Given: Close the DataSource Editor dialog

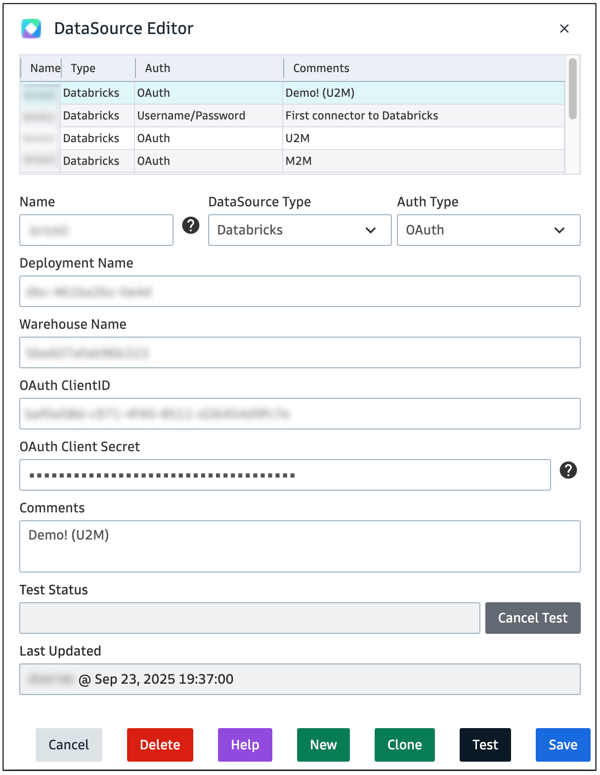Looking at the screenshot, I should [x=564, y=29].
